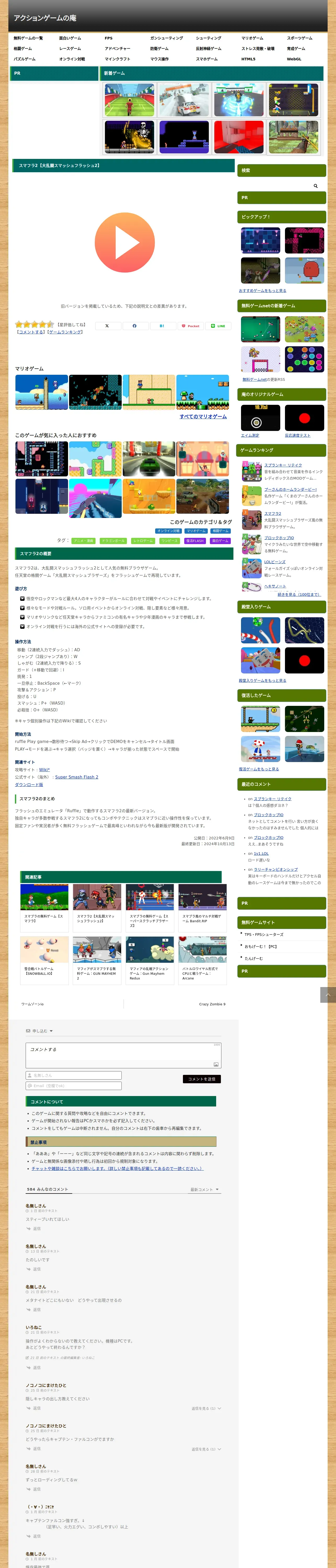Viewport: 336px width, 1568px height.
Task: Open ストレス発散・破壊 category in the menu
Action: 258,49
